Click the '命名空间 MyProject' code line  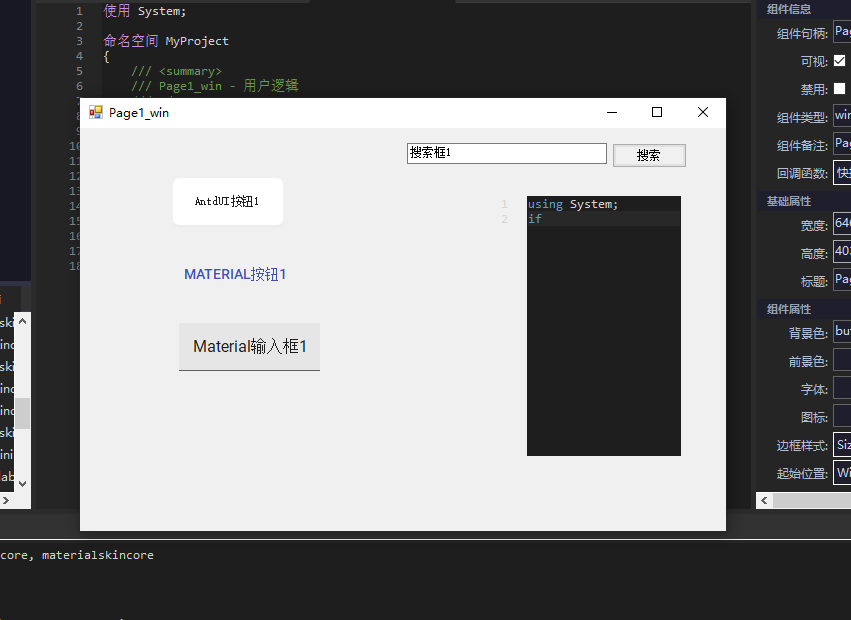166,41
